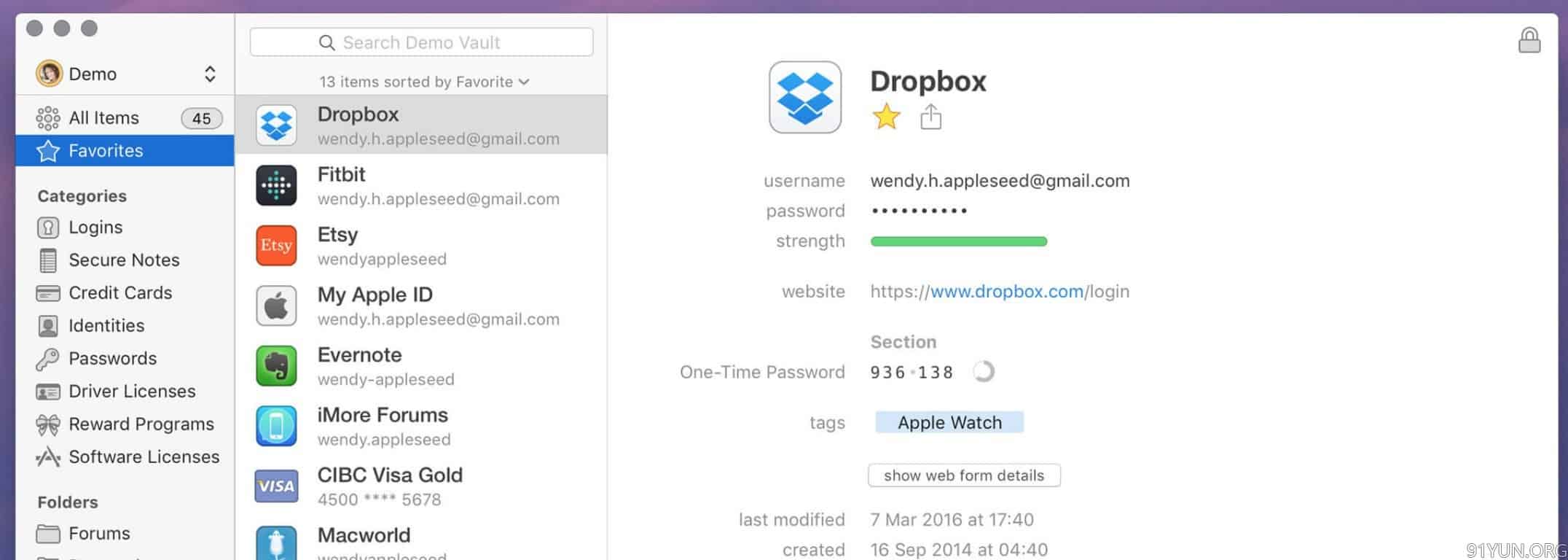Click the Etsy icon in list
This screenshot has height=560, width=1568.
tap(276, 245)
